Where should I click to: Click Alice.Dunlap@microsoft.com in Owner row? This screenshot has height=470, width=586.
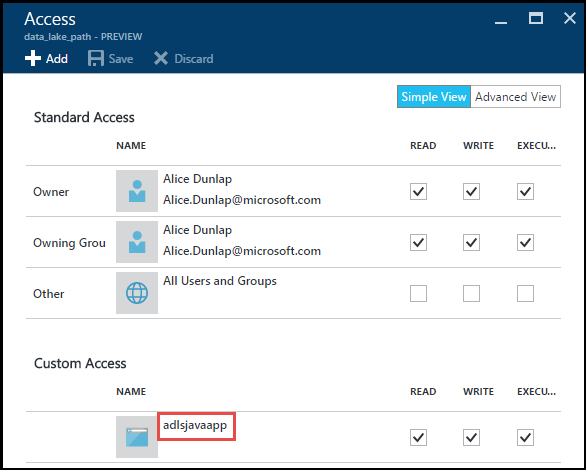point(242,200)
